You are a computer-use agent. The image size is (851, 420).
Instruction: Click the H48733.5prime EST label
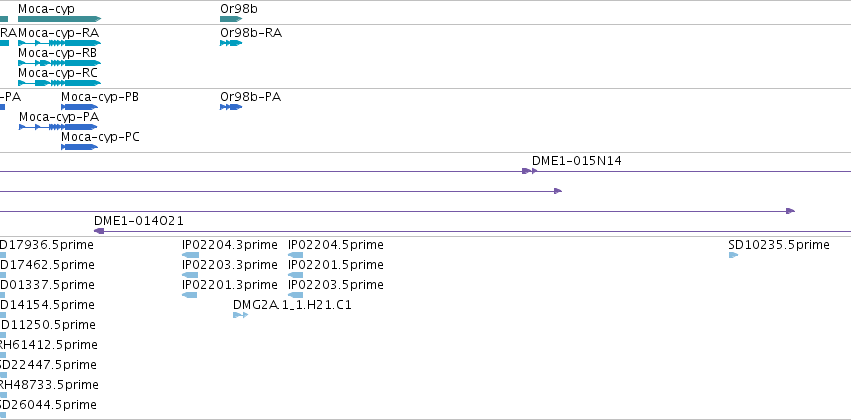pos(49,385)
